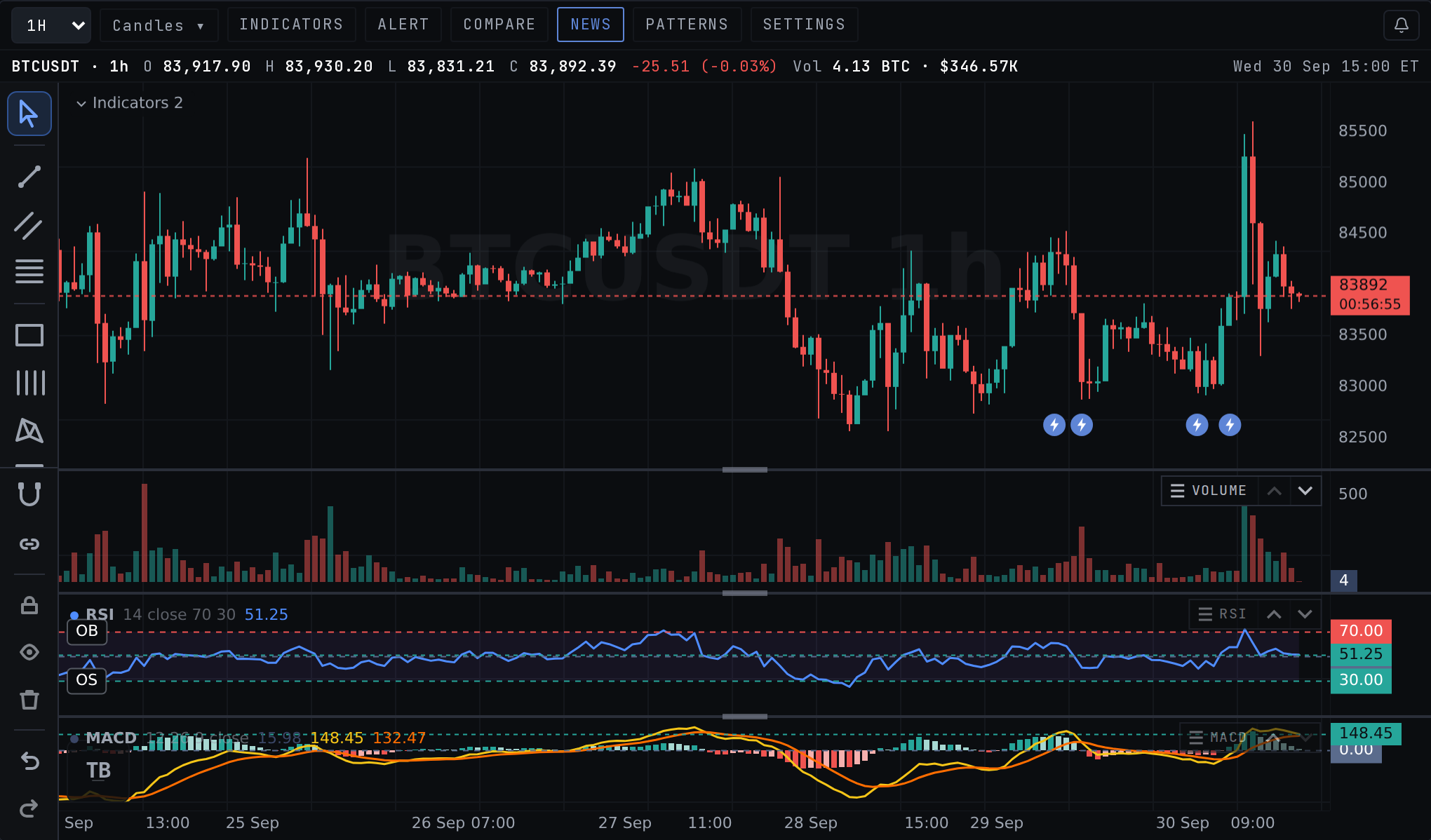
Task: Toggle drawings visibility eye icon
Action: (29, 652)
